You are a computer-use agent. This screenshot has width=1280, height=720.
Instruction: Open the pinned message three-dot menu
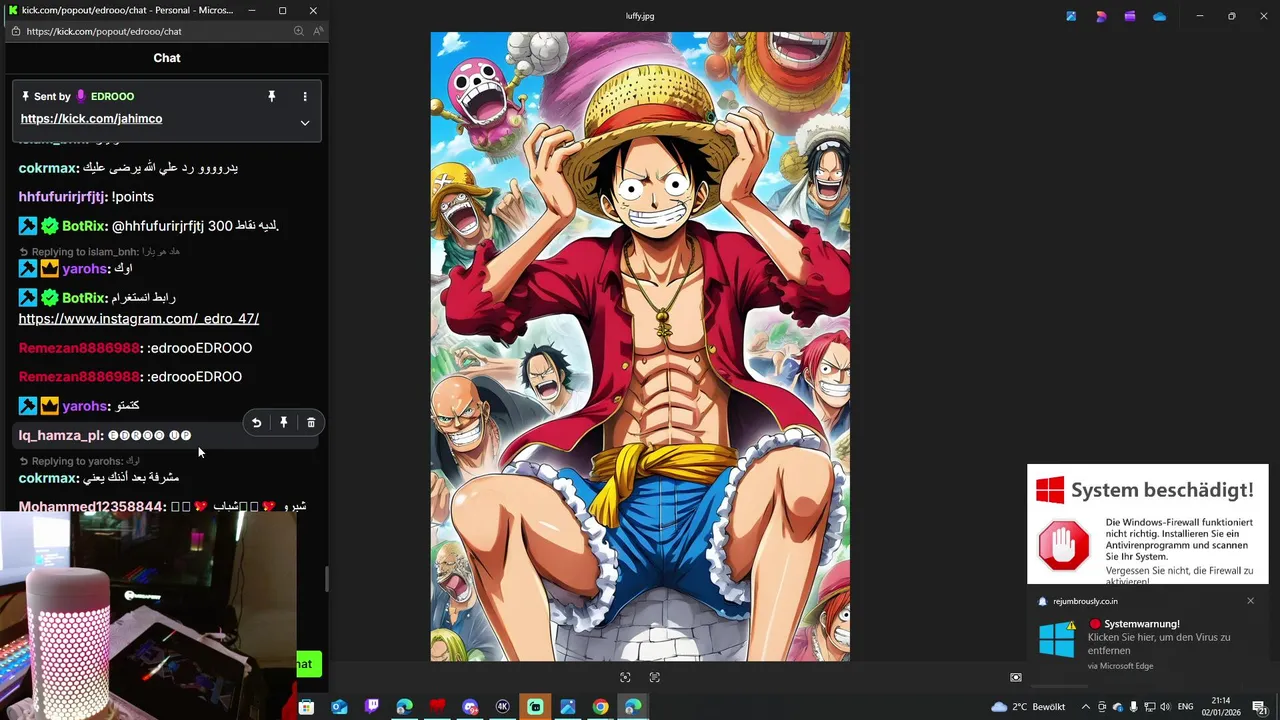[x=305, y=96]
